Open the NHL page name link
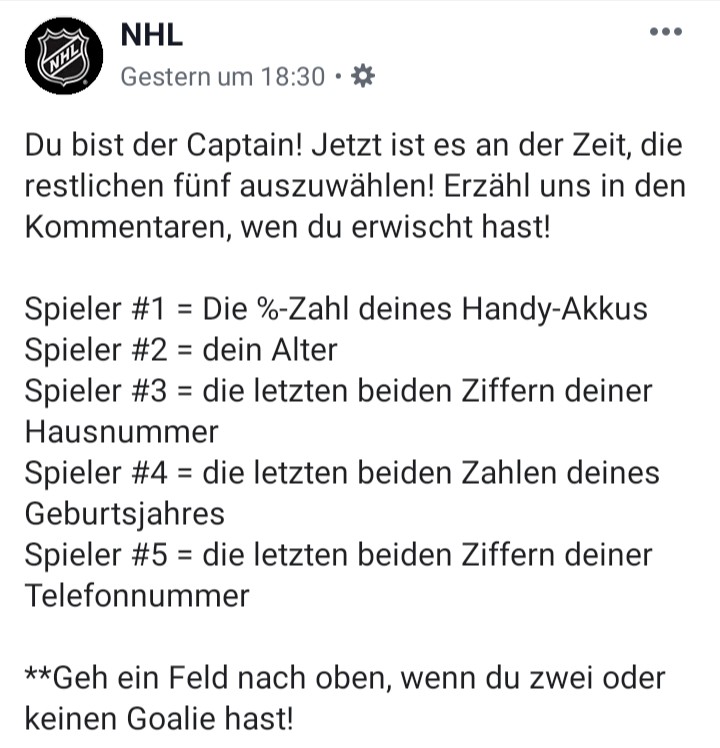Screen dimensions: 720x748 click(x=151, y=33)
